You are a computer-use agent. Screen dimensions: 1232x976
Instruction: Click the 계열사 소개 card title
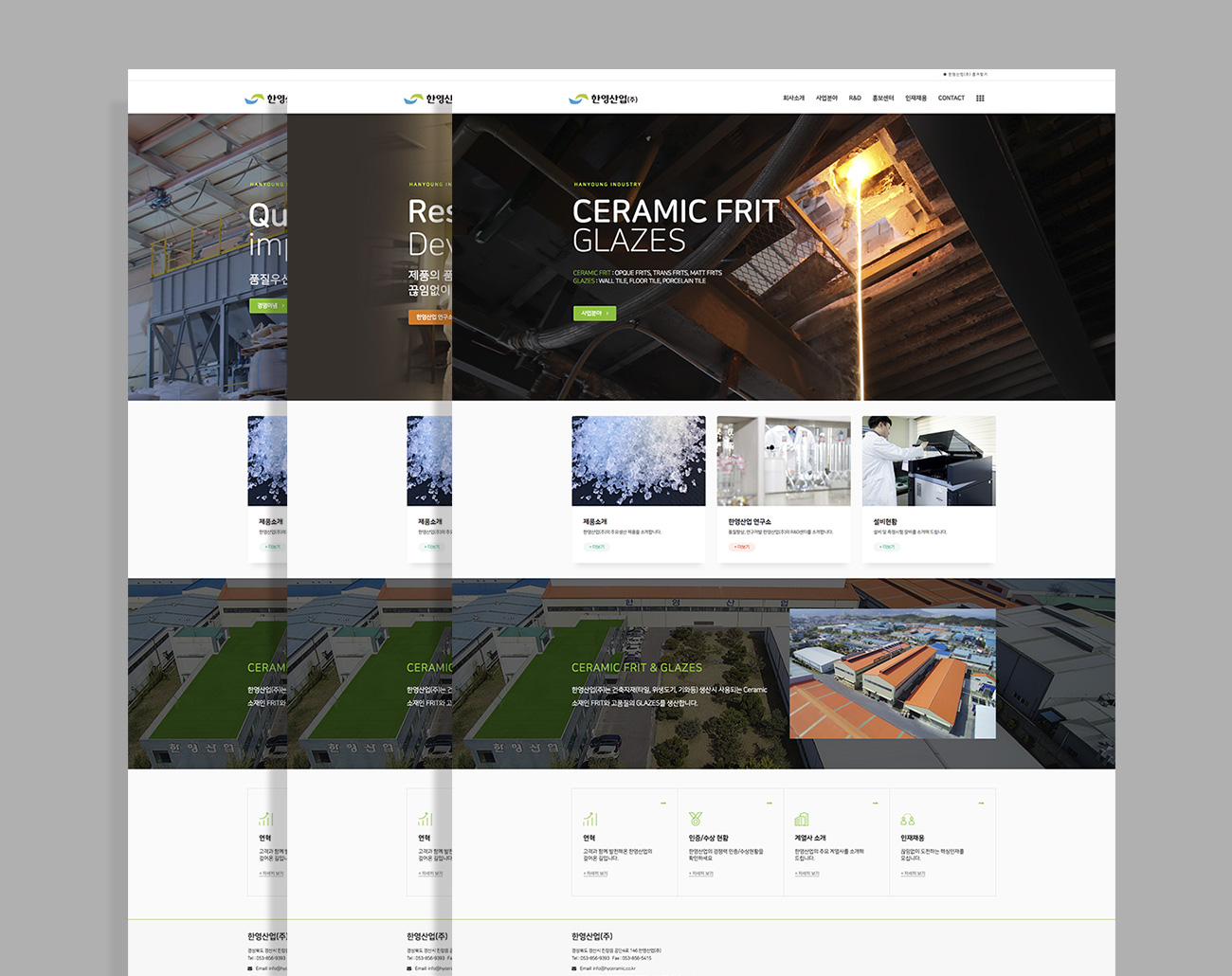(810, 839)
